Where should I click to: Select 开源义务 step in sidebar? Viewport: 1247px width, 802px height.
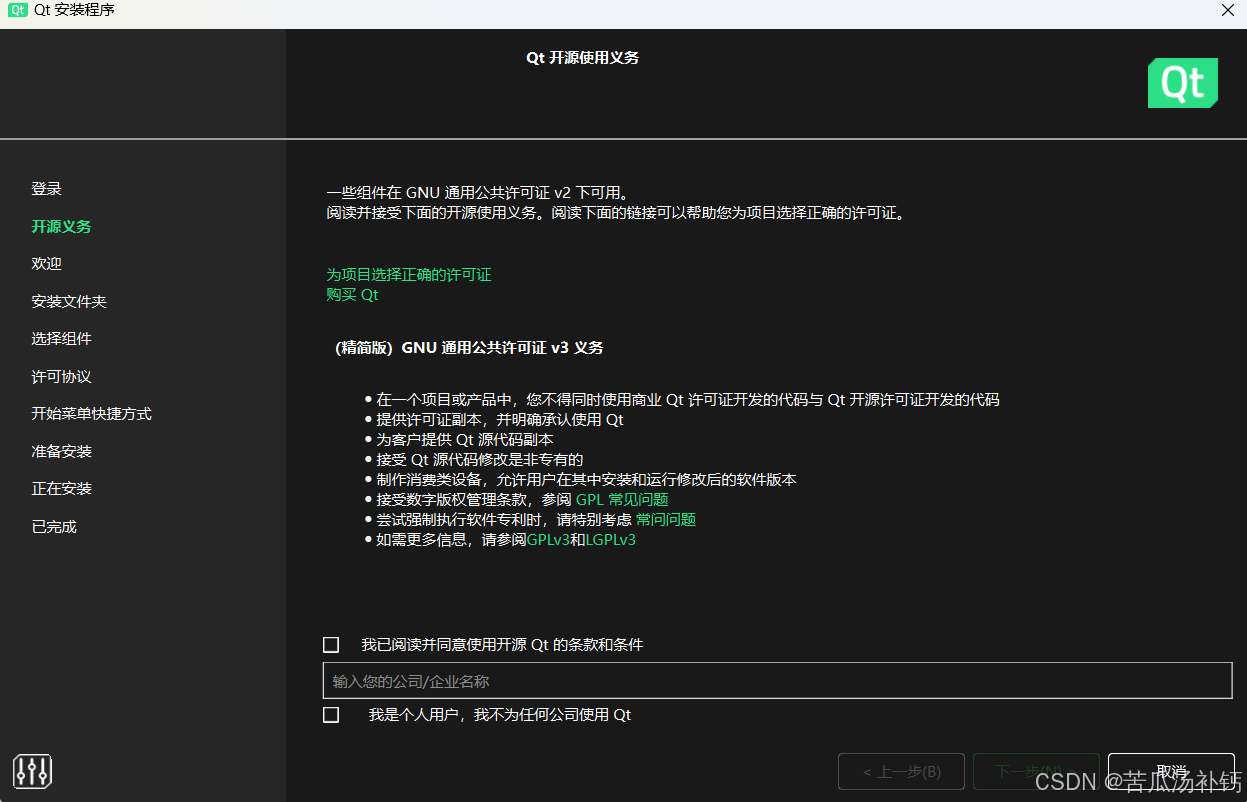(x=61, y=226)
